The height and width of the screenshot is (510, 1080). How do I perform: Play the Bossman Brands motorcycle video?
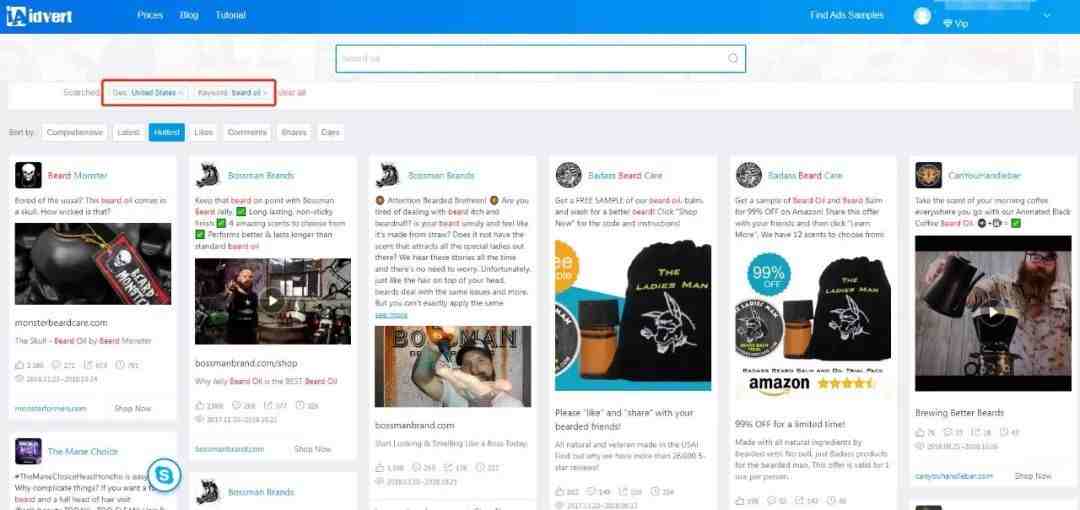pos(273,301)
